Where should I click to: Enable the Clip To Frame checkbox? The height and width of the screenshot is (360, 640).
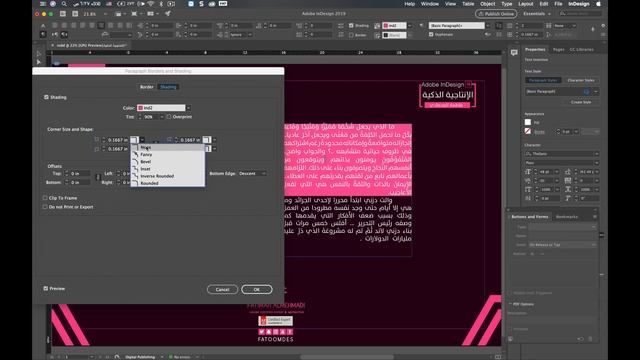pyautogui.click(x=45, y=198)
